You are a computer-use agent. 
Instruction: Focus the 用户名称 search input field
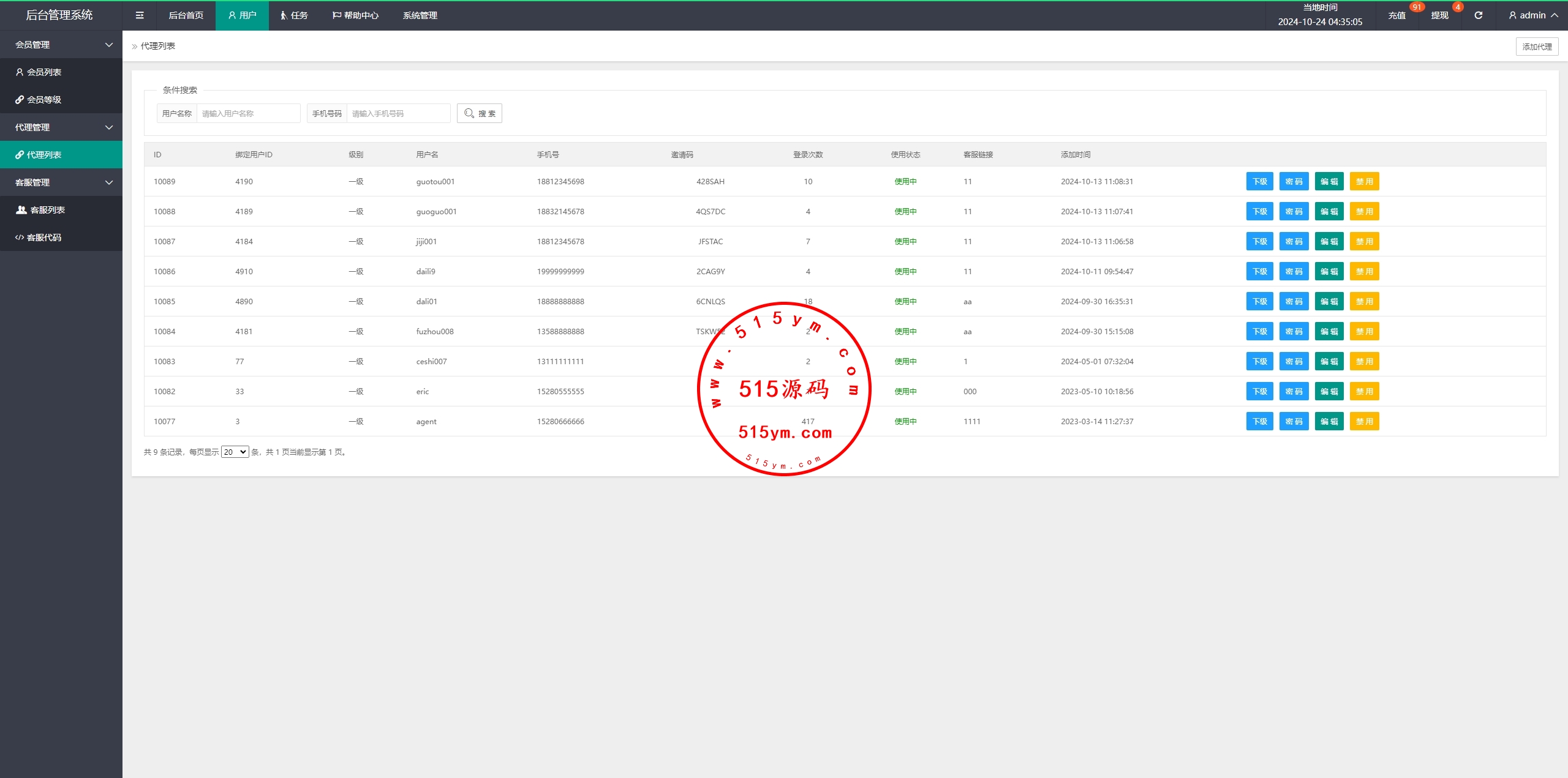(248, 113)
